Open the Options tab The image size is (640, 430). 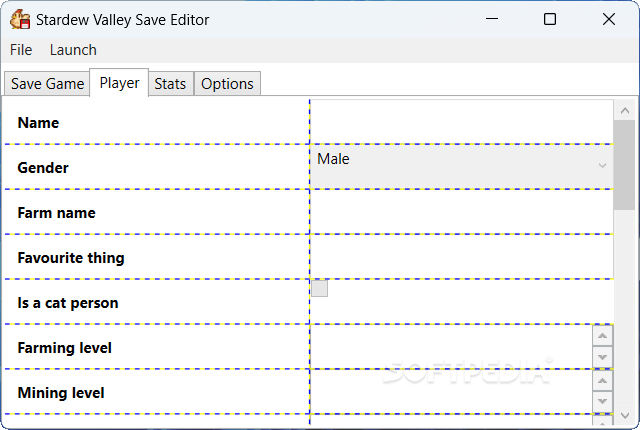(x=227, y=84)
